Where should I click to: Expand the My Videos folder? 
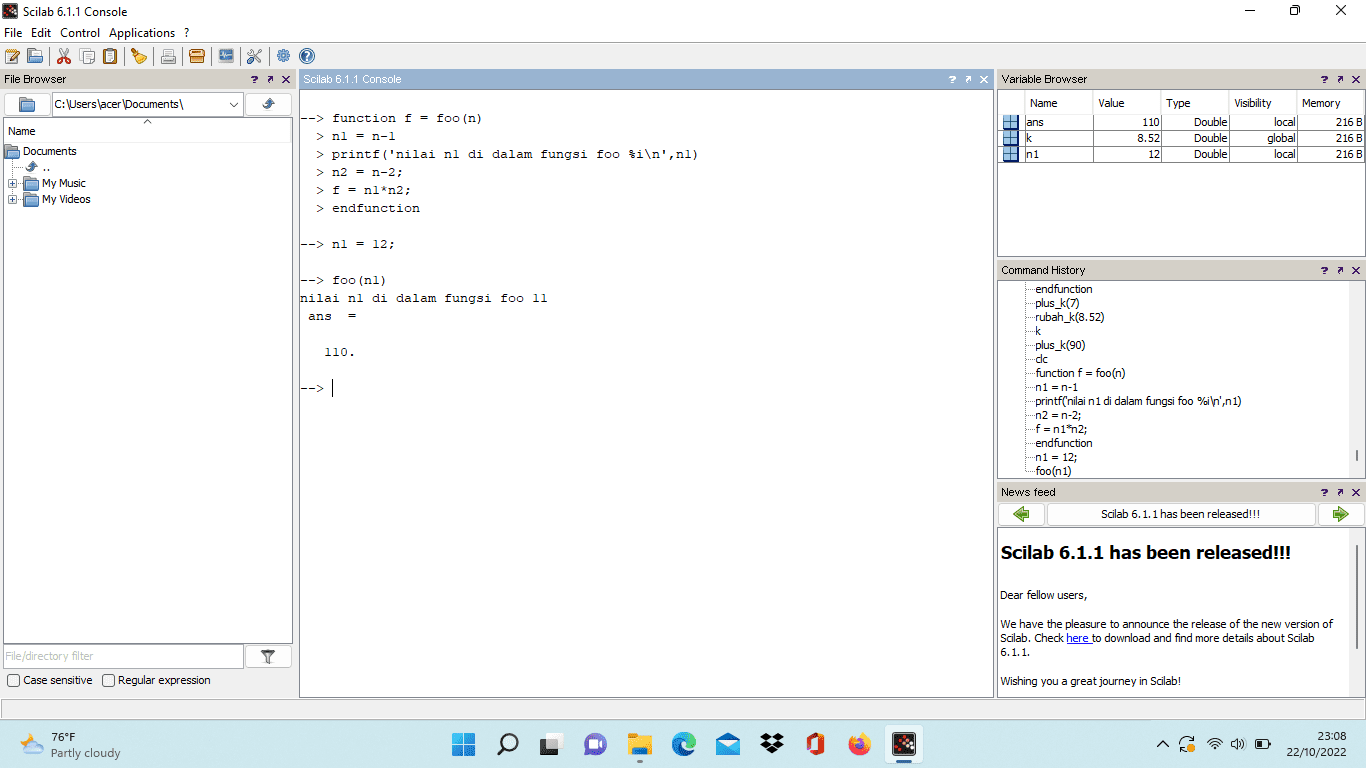click(x=13, y=200)
